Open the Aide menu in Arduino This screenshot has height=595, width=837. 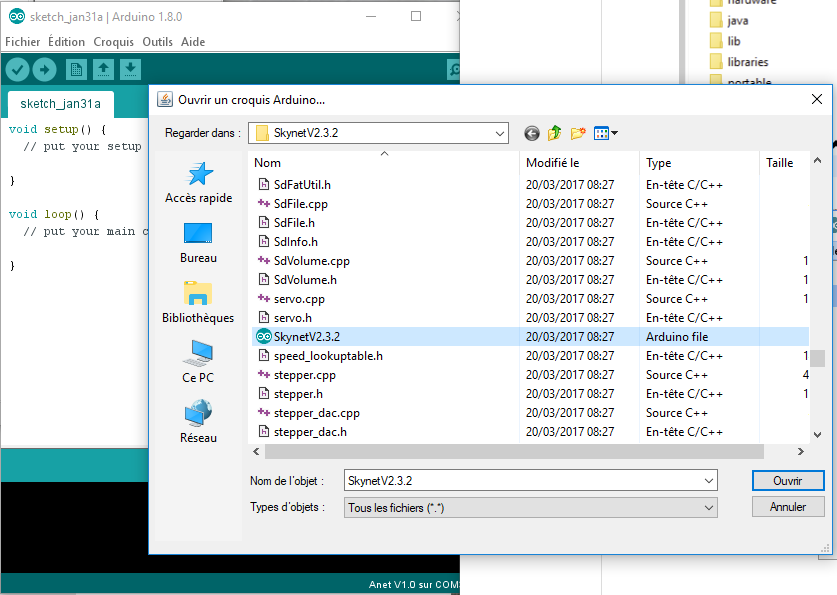click(x=193, y=42)
